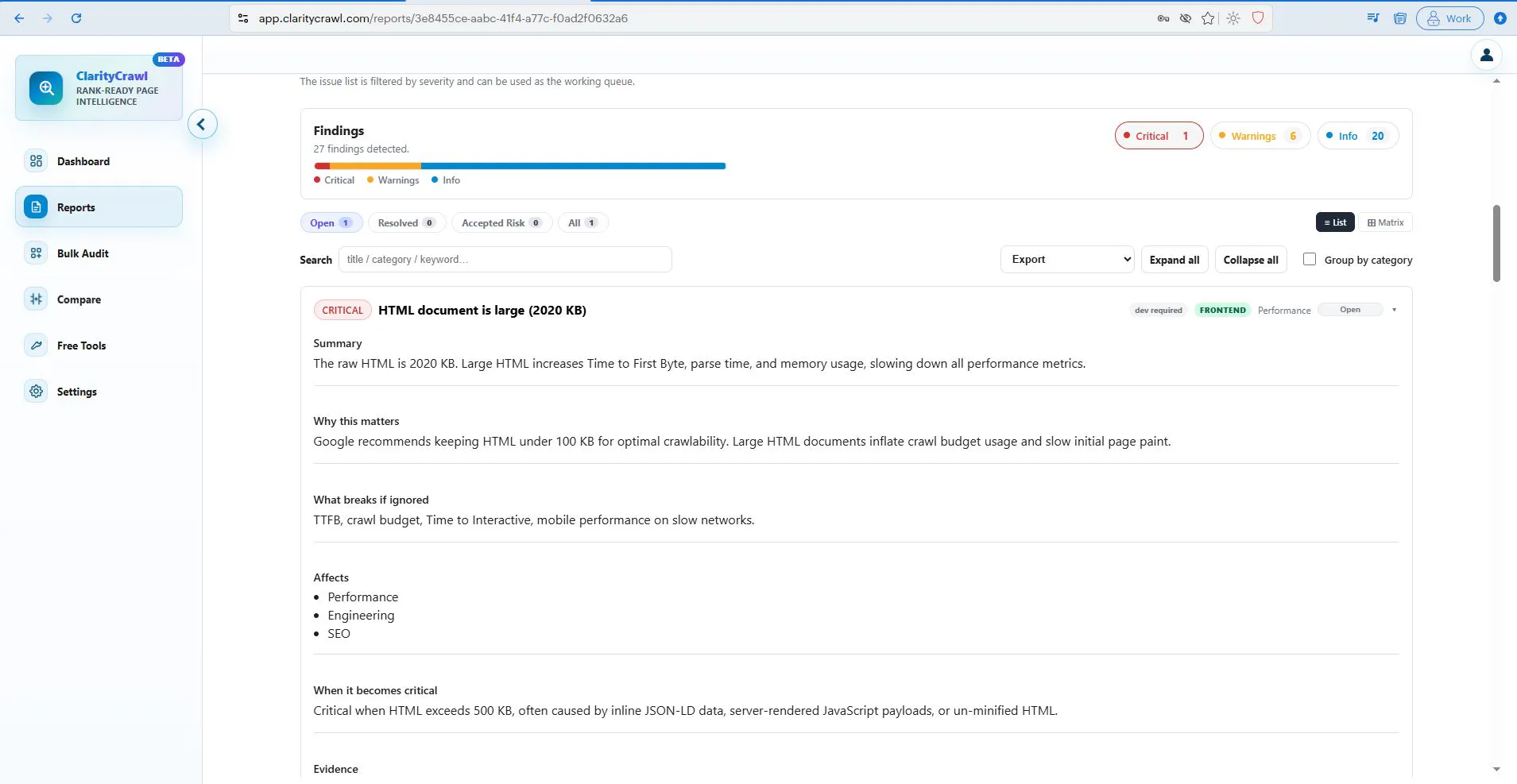Open the Settings gear icon in the sidebar
Screen dimensions: 1517x784
[x=36, y=392]
